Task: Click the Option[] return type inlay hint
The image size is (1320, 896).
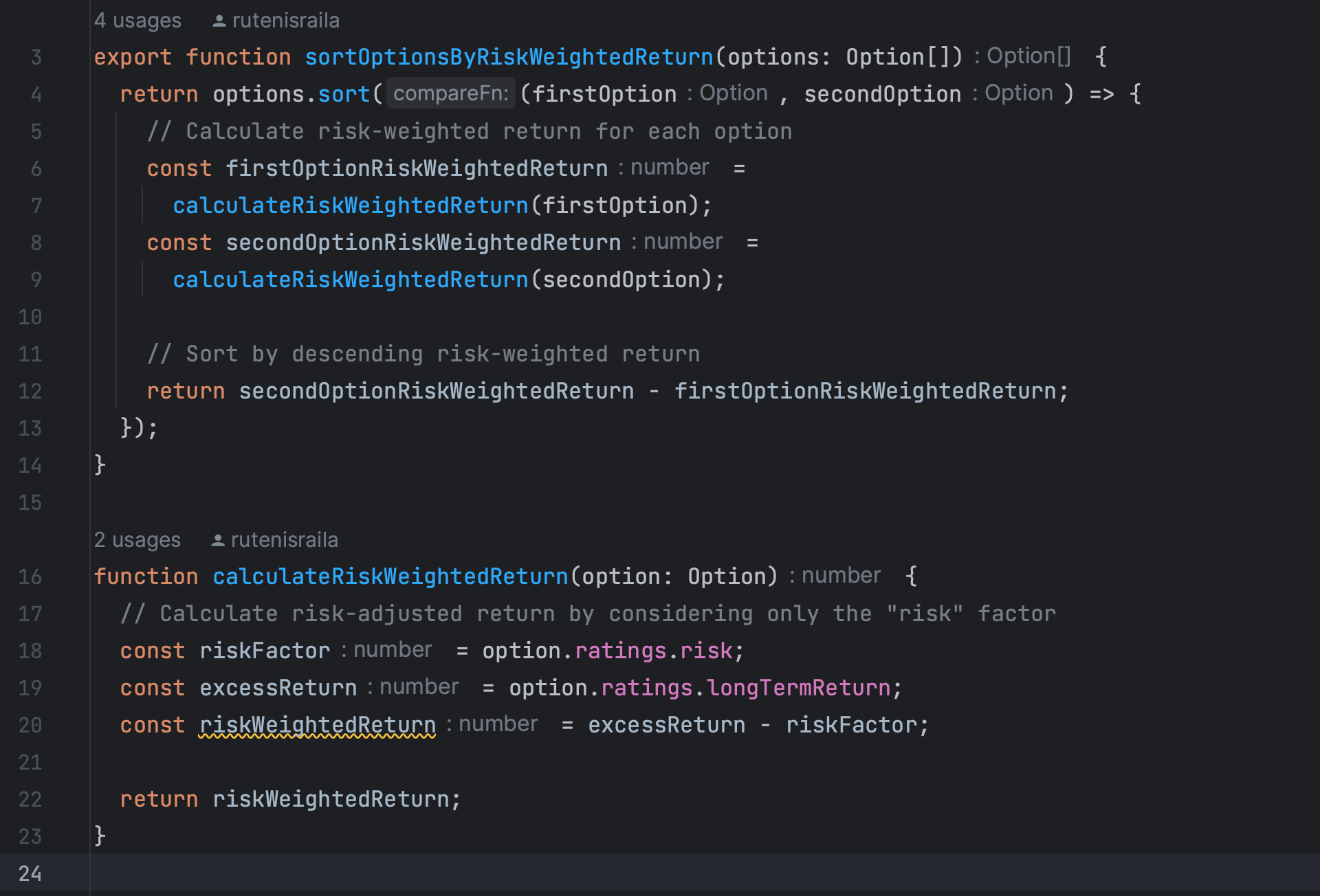Action: (x=1028, y=56)
